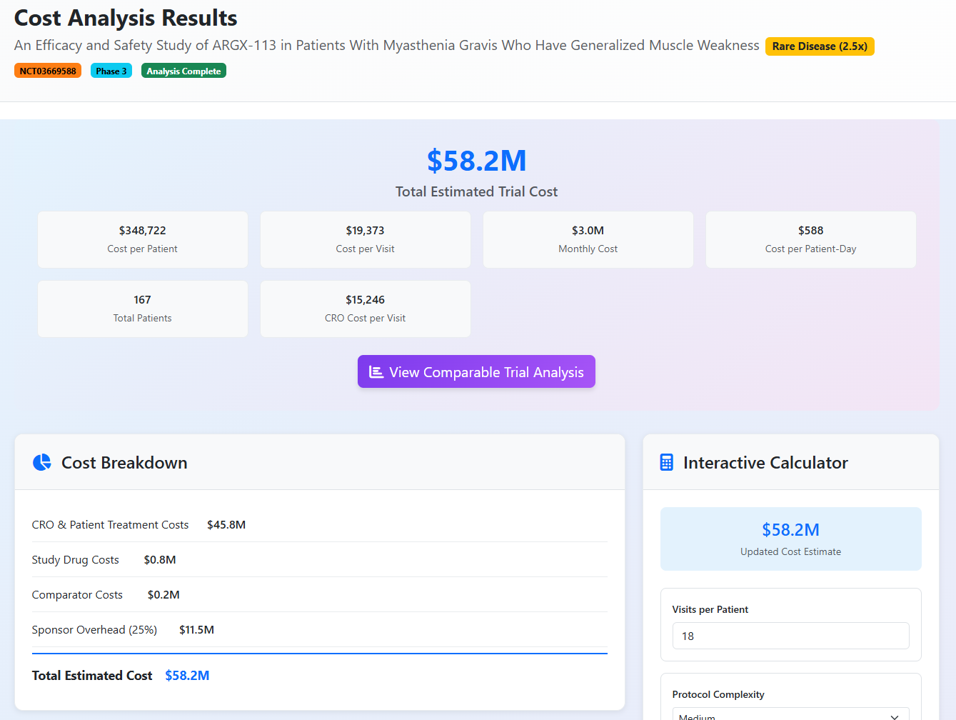The image size is (956, 720).
Task: Click the Monthly Cost stat card
Action: pos(588,239)
